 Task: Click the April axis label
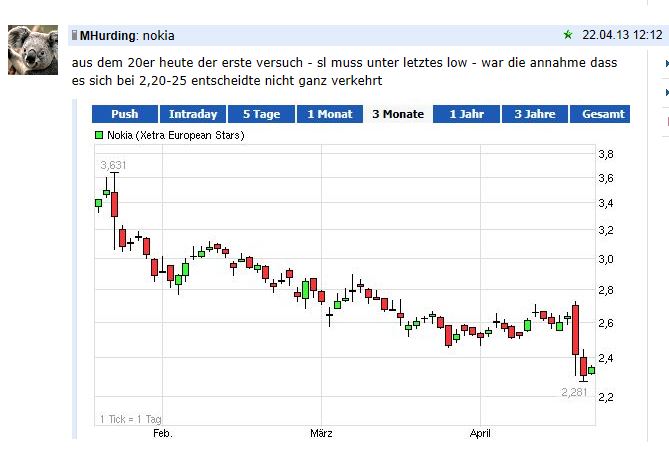pyautogui.click(x=480, y=433)
